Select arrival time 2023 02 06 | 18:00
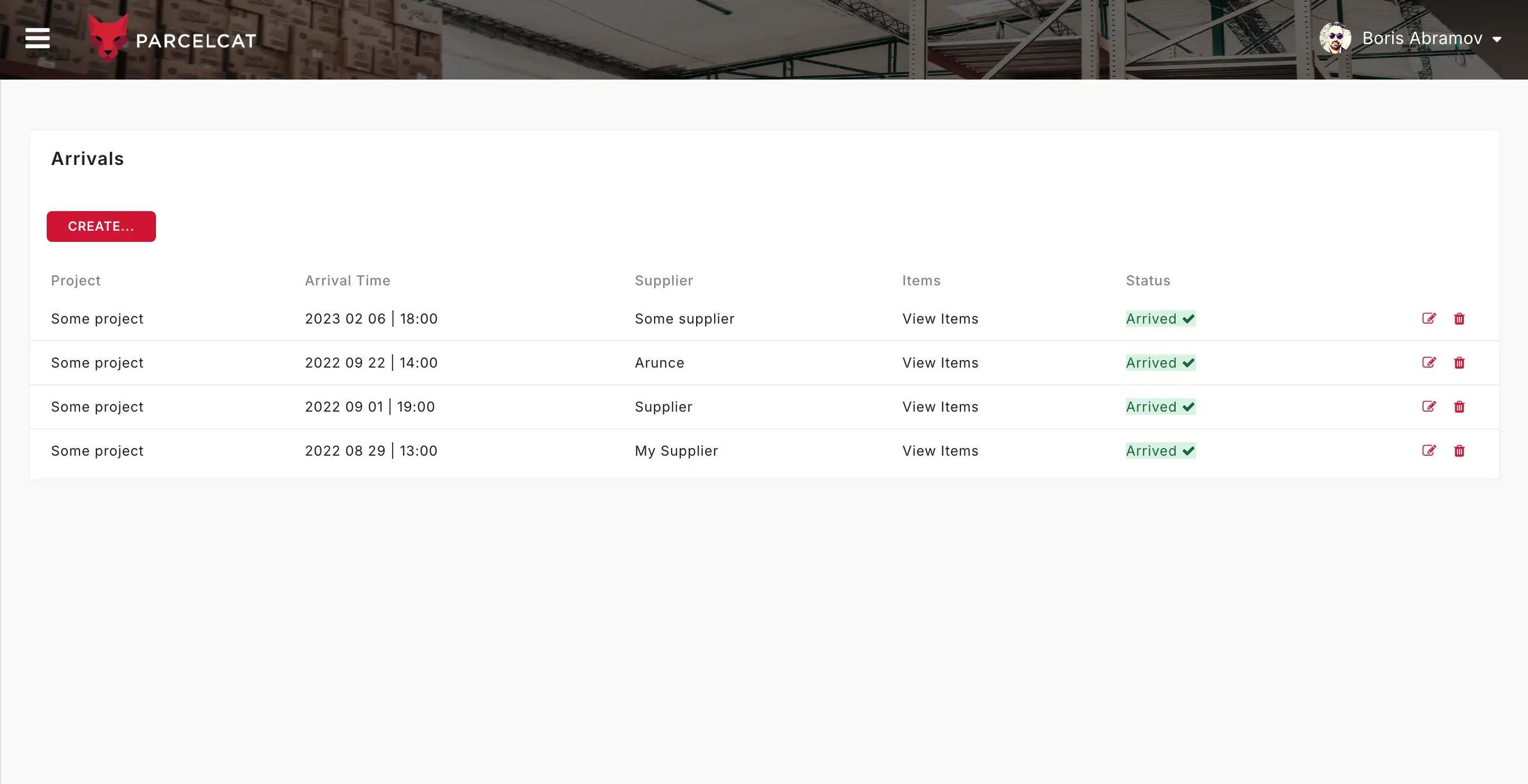Image resolution: width=1528 pixels, height=784 pixels. (371, 319)
